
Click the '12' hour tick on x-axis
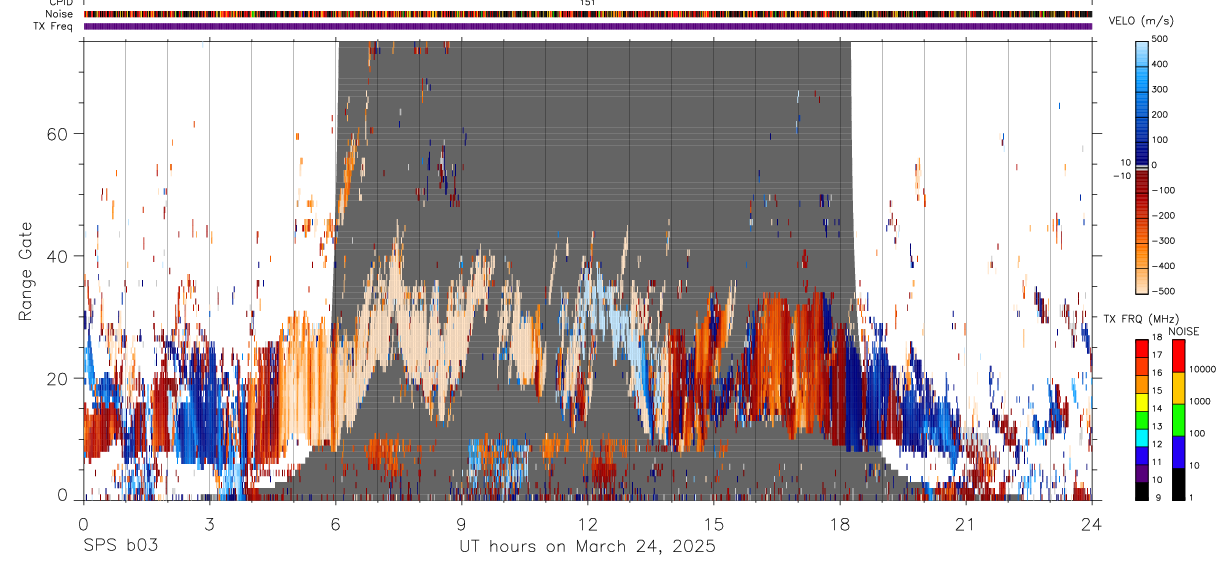click(x=588, y=523)
